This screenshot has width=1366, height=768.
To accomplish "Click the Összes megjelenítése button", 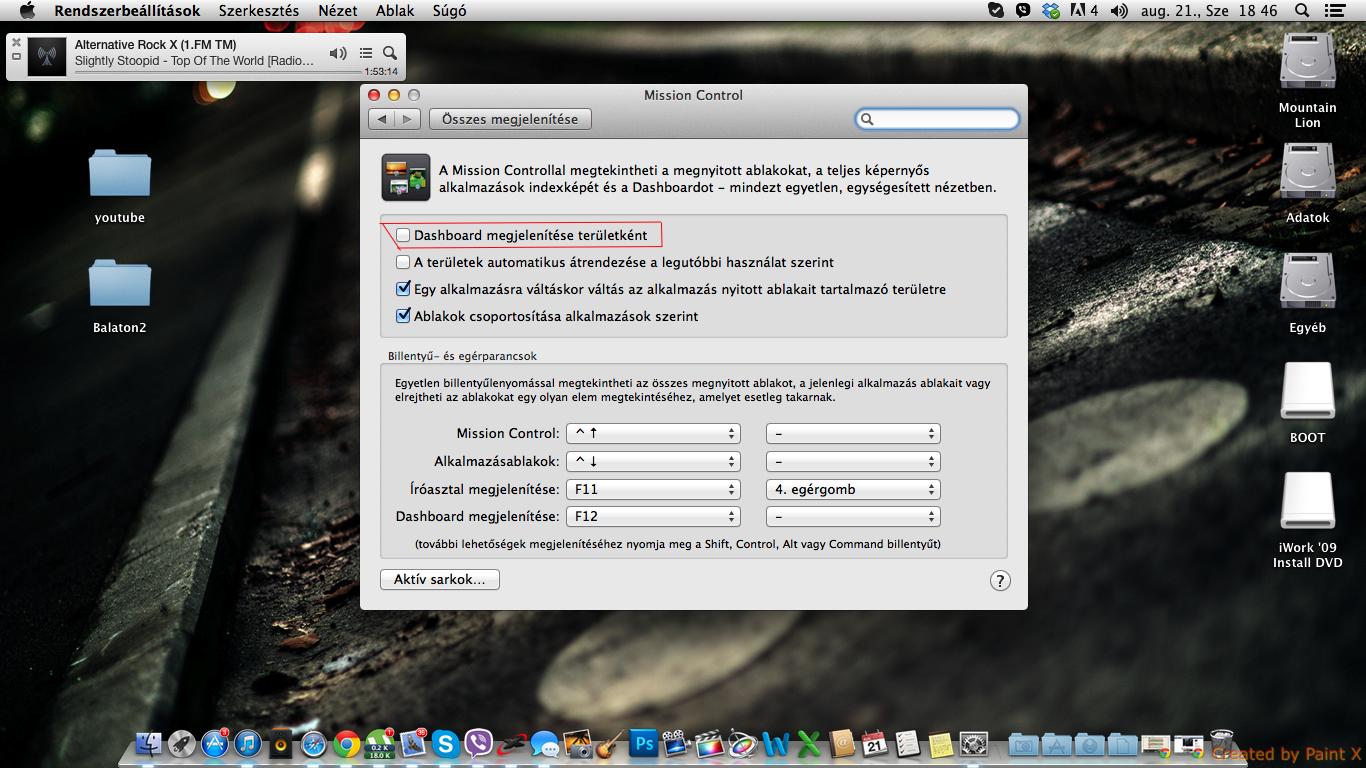I will [510, 119].
